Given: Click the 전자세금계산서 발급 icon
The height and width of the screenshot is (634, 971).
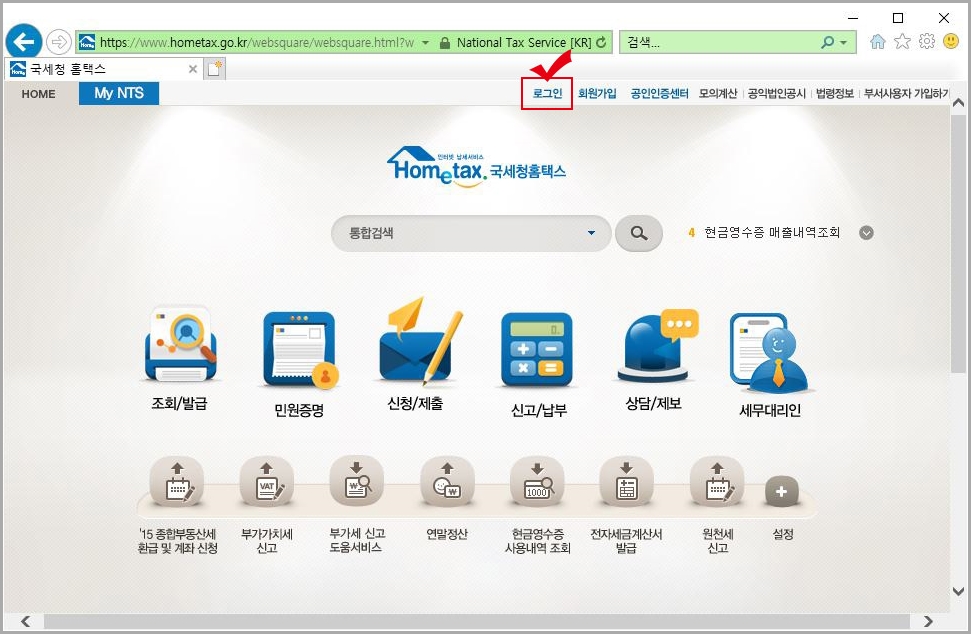Looking at the screenshot, I should click(x=626, y=482).
